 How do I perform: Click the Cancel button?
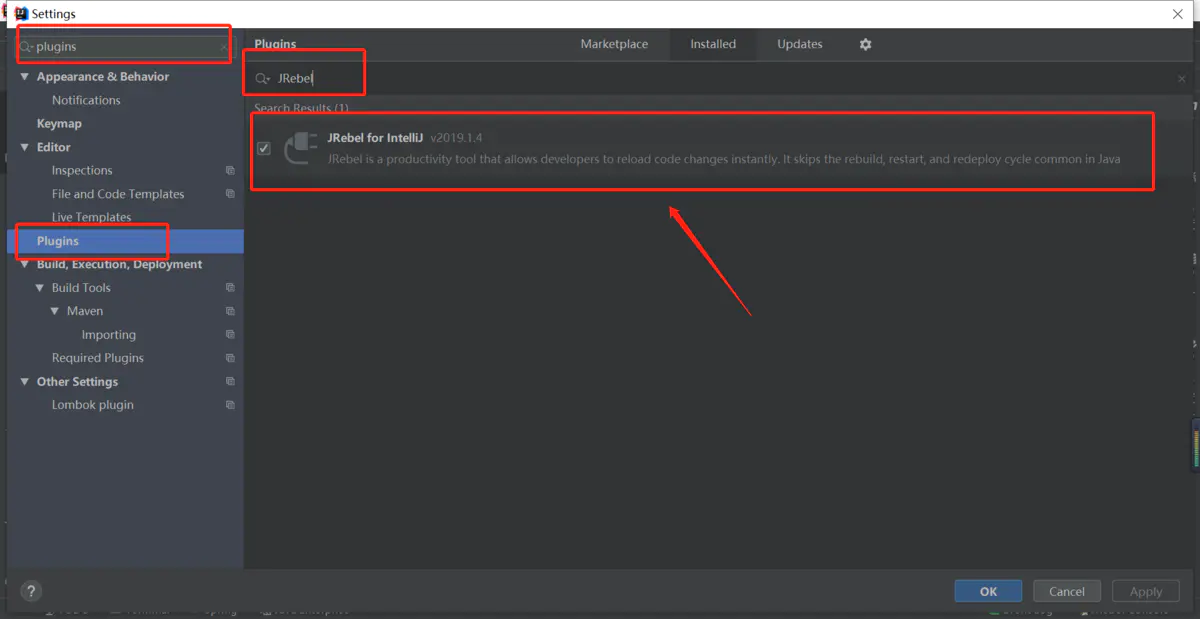(x=1067, y=591)
